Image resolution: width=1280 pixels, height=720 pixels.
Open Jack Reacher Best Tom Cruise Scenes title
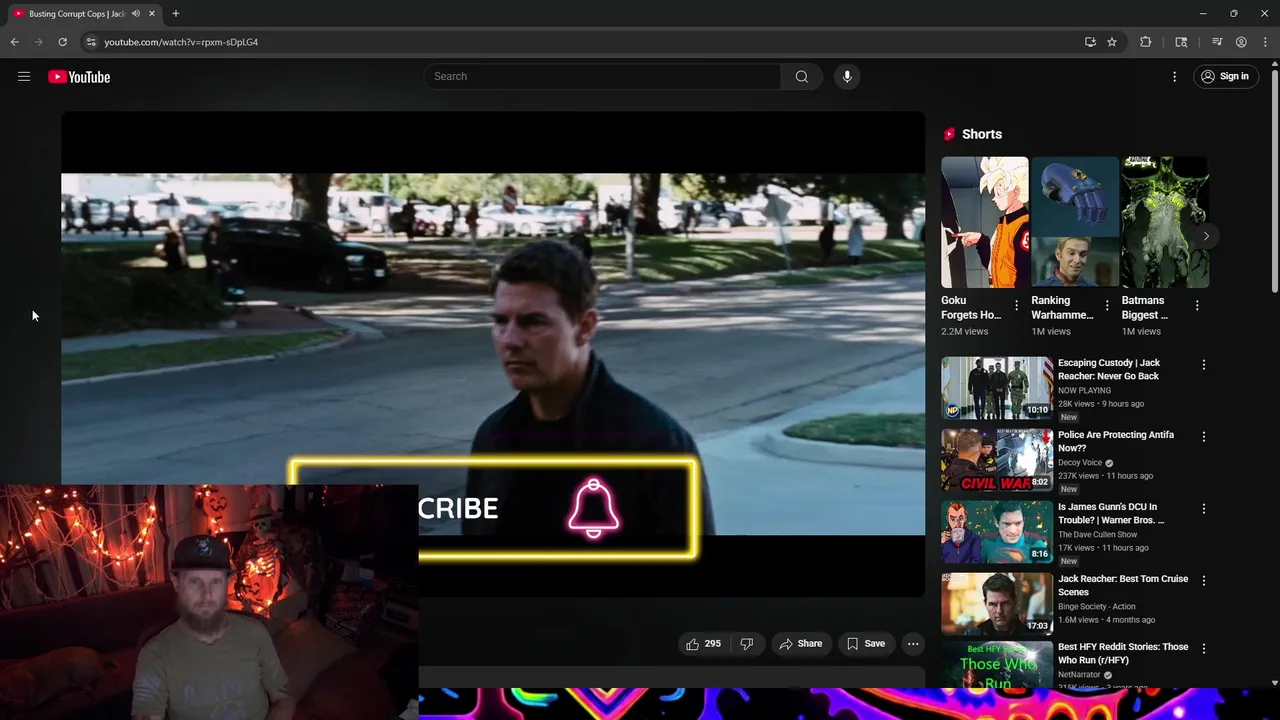1123,585
